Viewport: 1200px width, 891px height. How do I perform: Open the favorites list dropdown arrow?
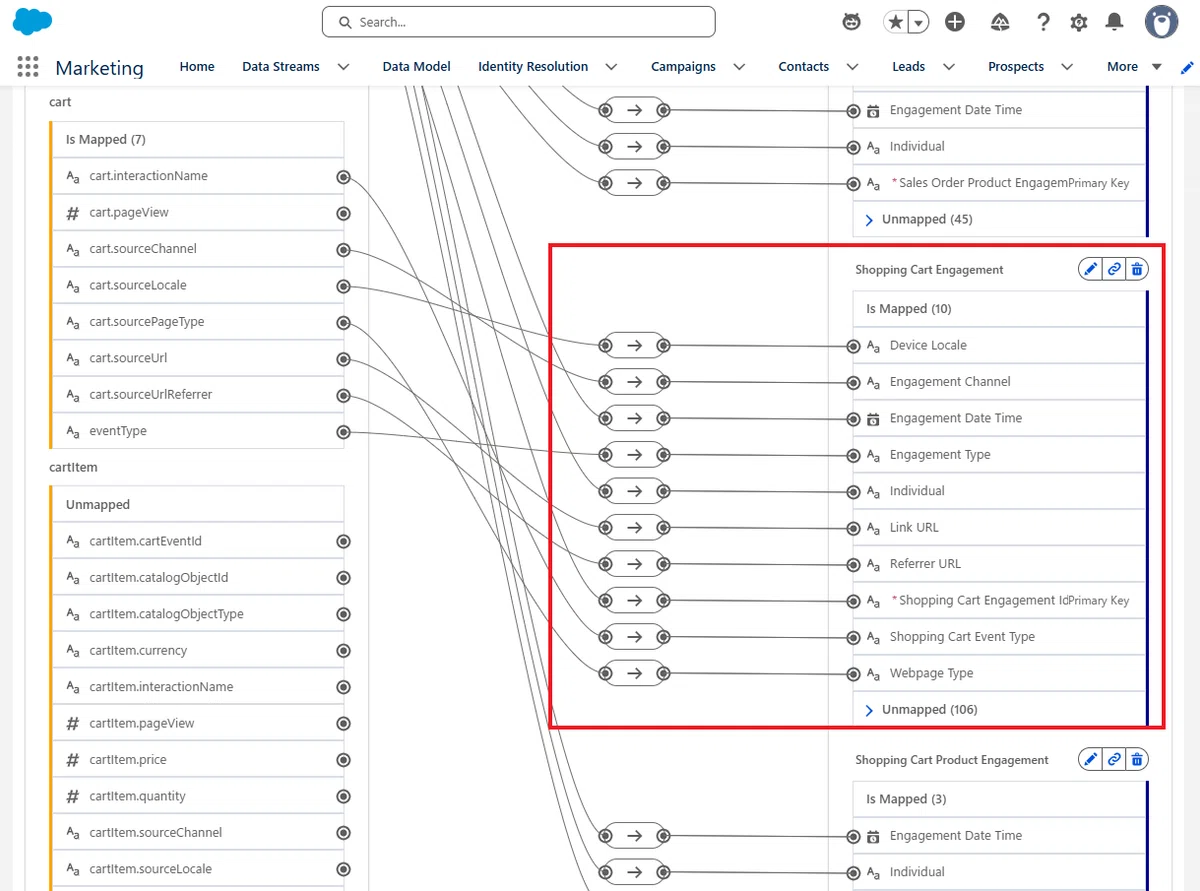pos(918,22)
